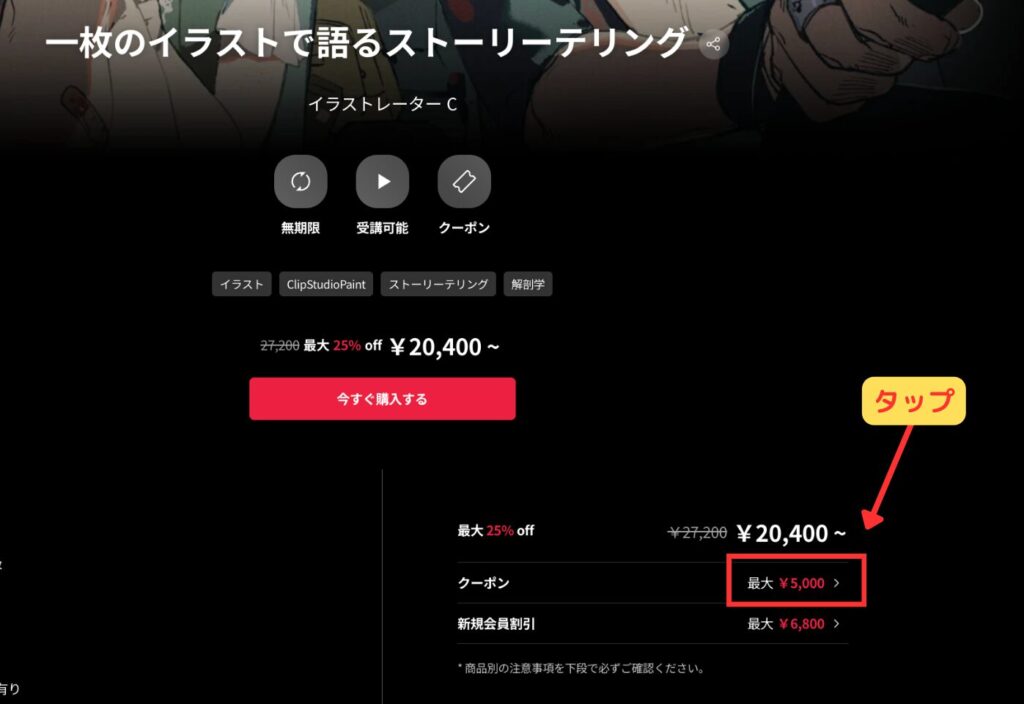
Task: Select the ストーリーテリング tag
Action: pos(438,284)
